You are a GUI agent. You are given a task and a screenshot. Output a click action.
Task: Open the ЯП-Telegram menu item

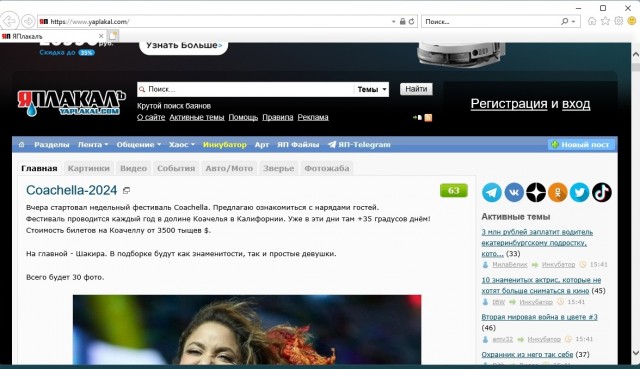tap(359, 144)
